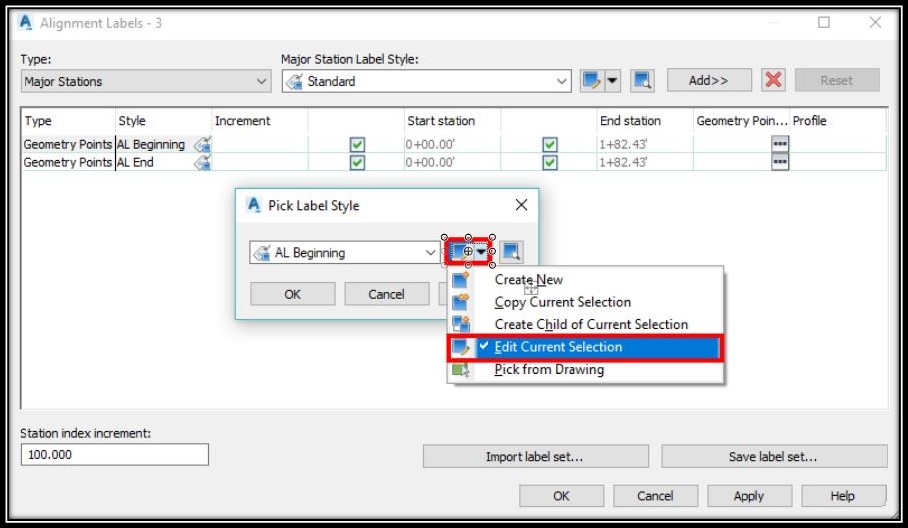This screenshot has width=908, height=528.
Task: Maximize the Alignment Labels window
Action: (823, 23)
